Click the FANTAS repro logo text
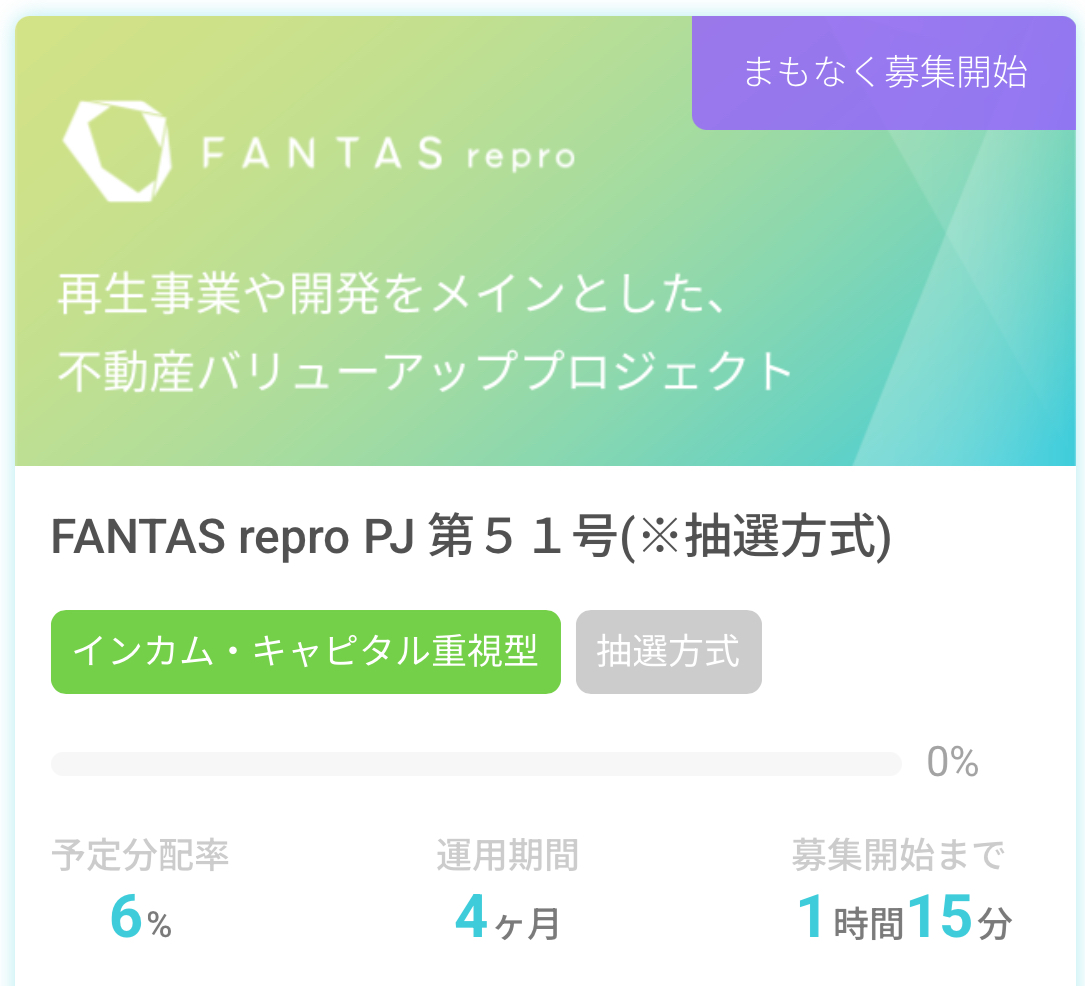Viewport: 1085px width, 986px height. (388, 154)
